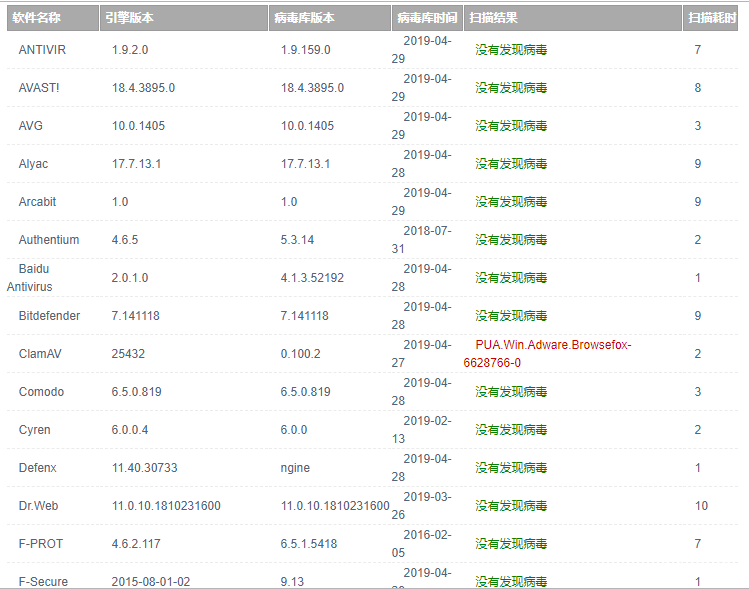Click Arcabit scan result 没有发现病毒
The height and width of the screenshot is (589, 749).
tap(511, 202)
